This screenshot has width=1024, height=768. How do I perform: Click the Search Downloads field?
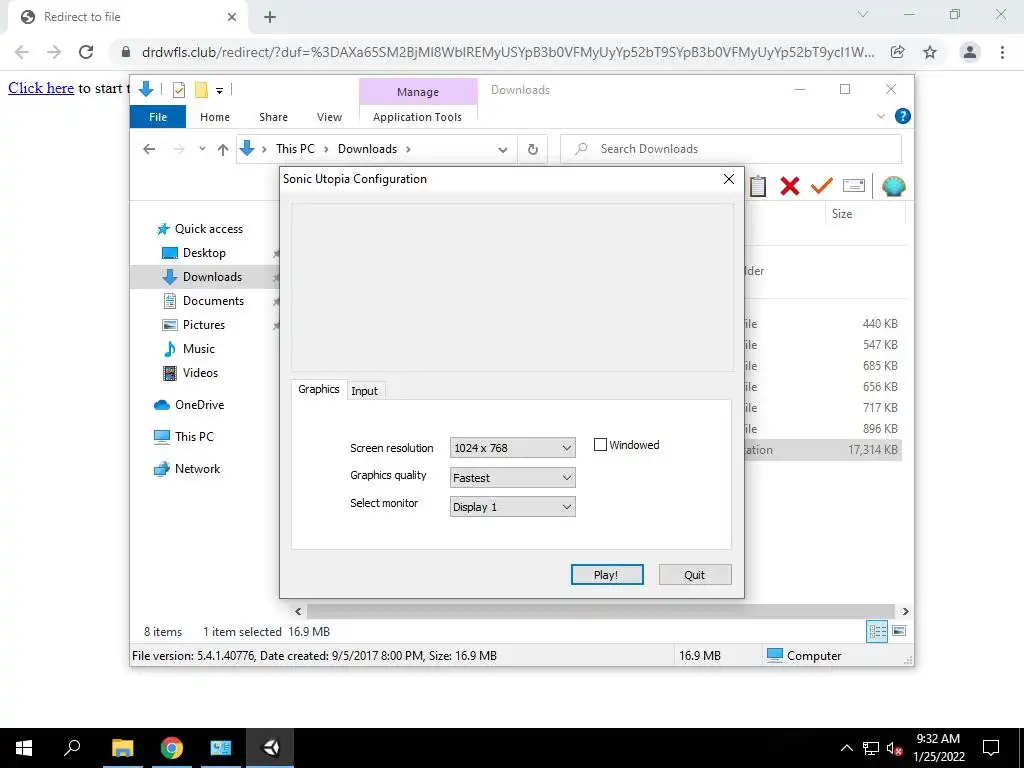pos(731,149)
